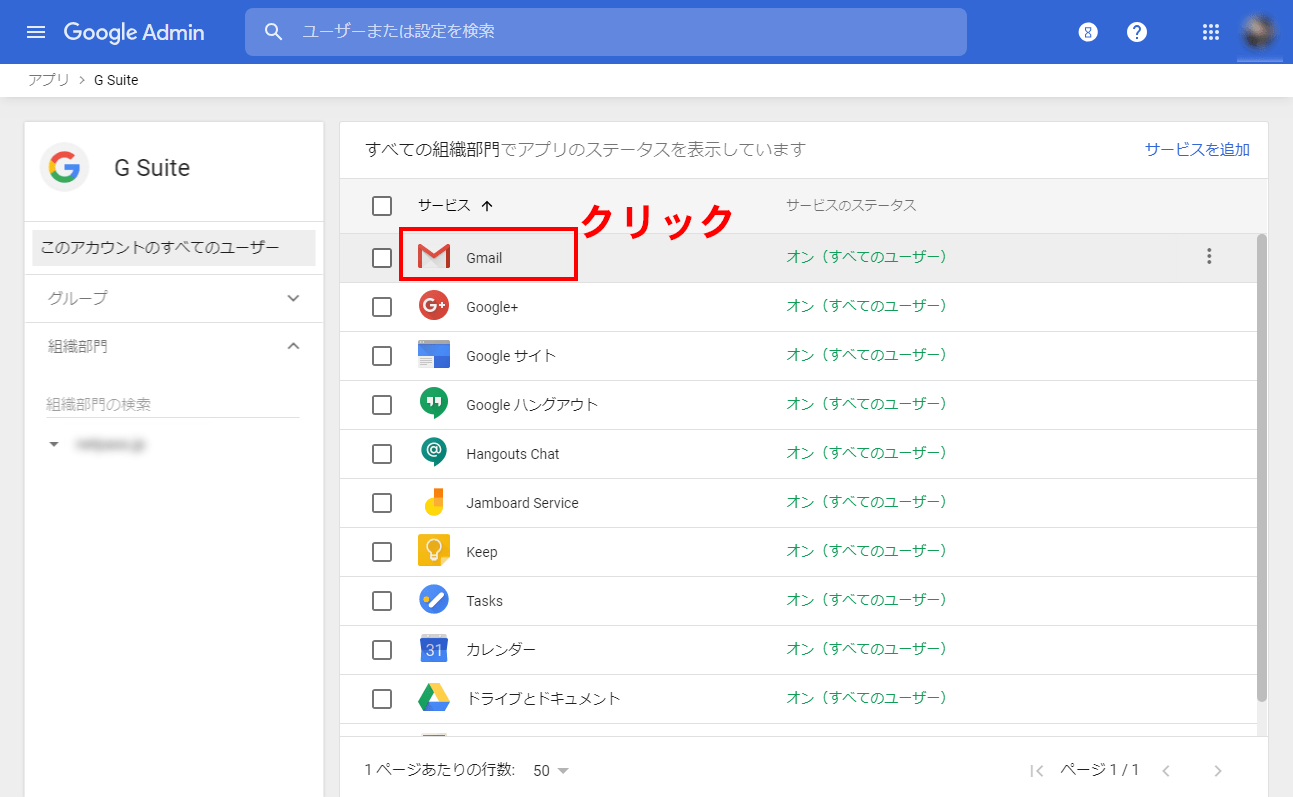Open rows per page 50 dropdown
Viewport: 1293px width, 797px height.
[x=551, y=770]
